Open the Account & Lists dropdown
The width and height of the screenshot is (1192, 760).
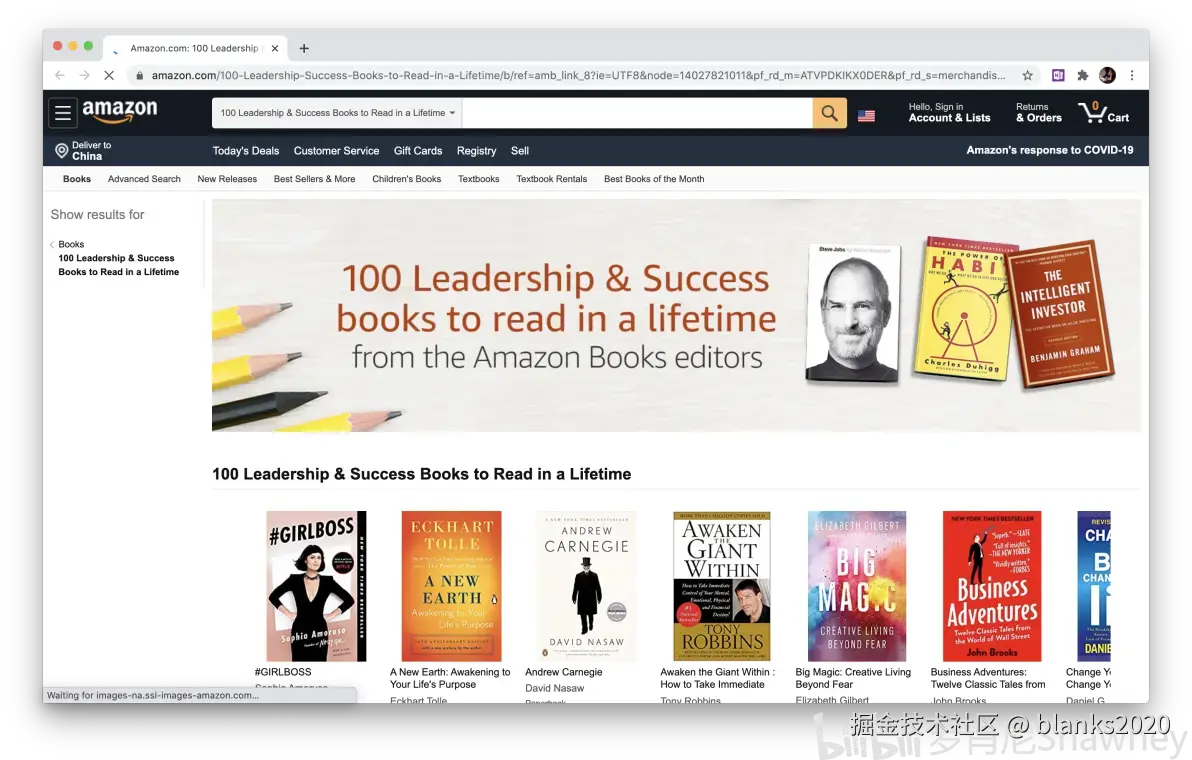coord(949,112)
